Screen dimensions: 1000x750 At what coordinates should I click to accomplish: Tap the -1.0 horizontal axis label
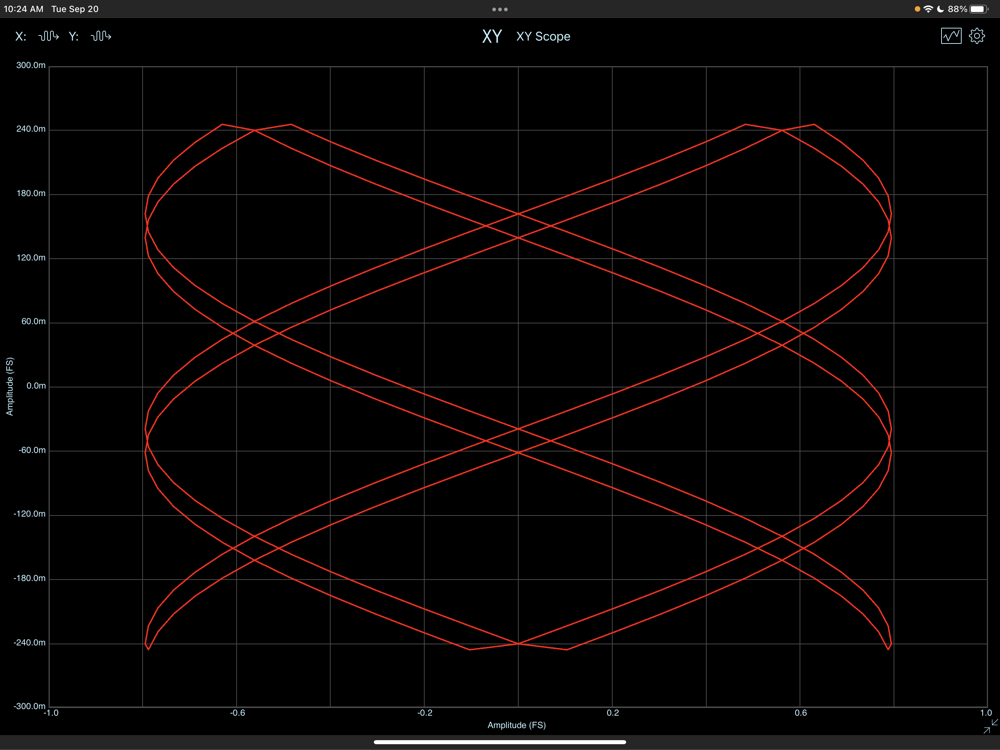50,713
